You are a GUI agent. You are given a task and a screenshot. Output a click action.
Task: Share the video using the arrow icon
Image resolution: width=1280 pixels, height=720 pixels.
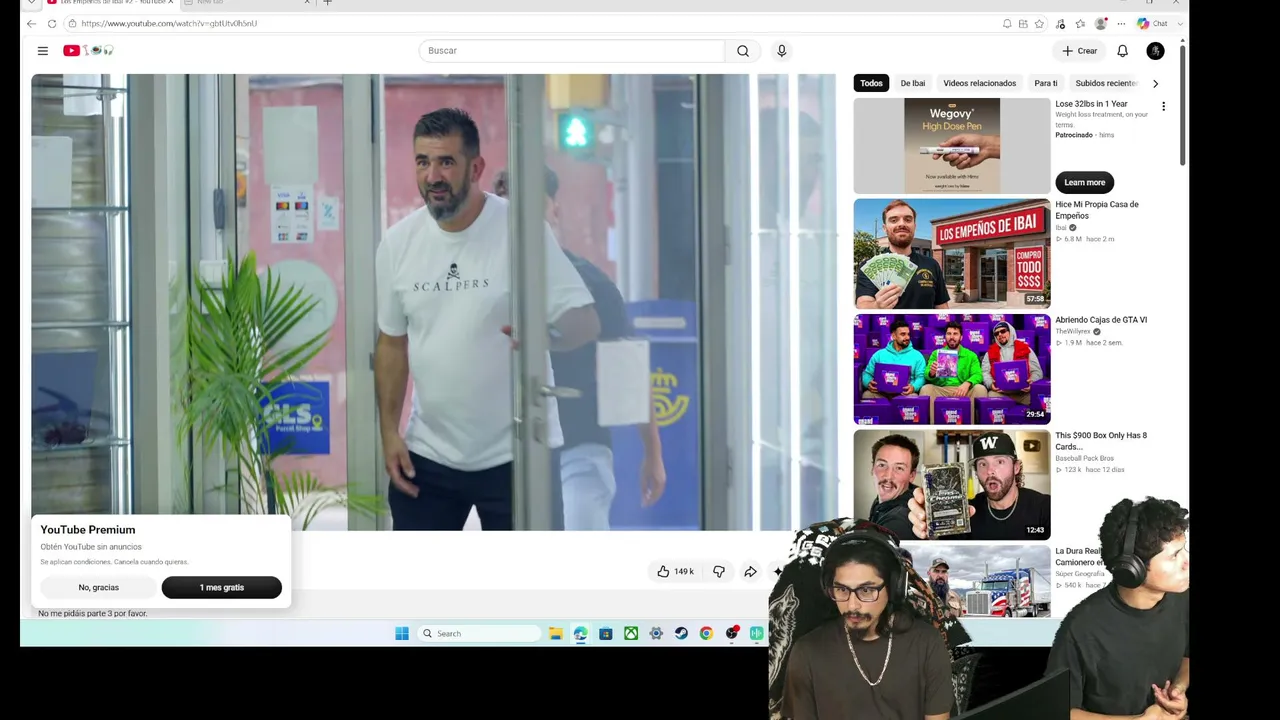pyautogui.click(x=750, y=571)
